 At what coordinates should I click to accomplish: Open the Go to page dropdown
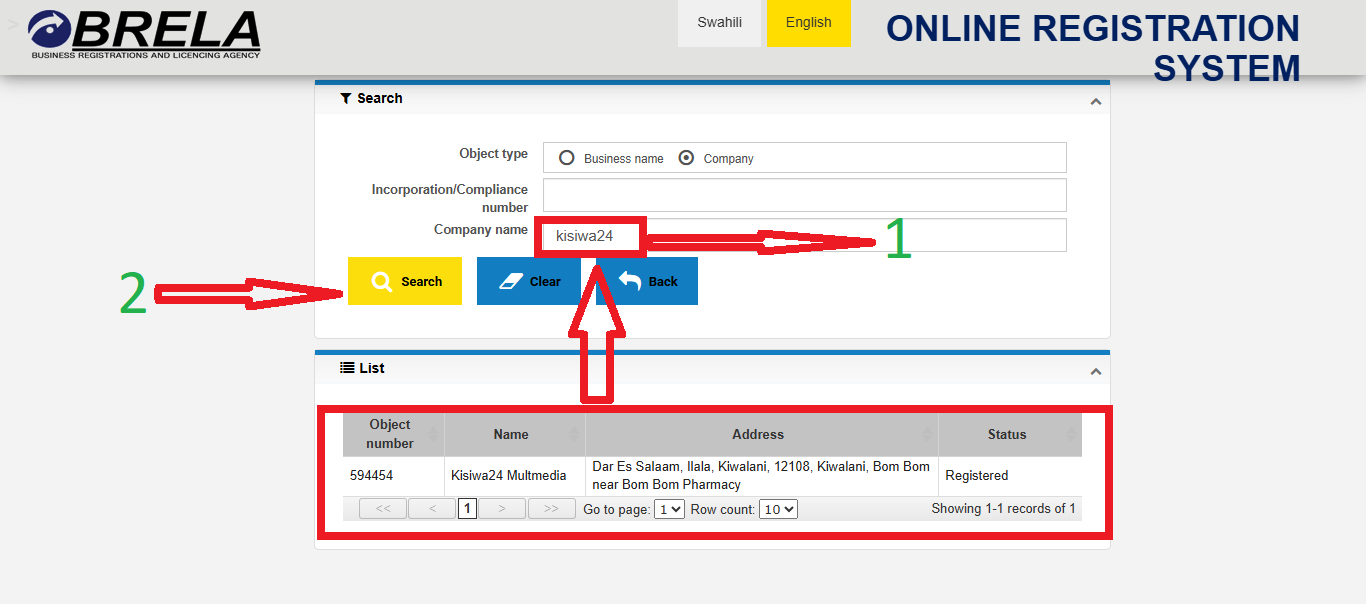pos(669,509)
